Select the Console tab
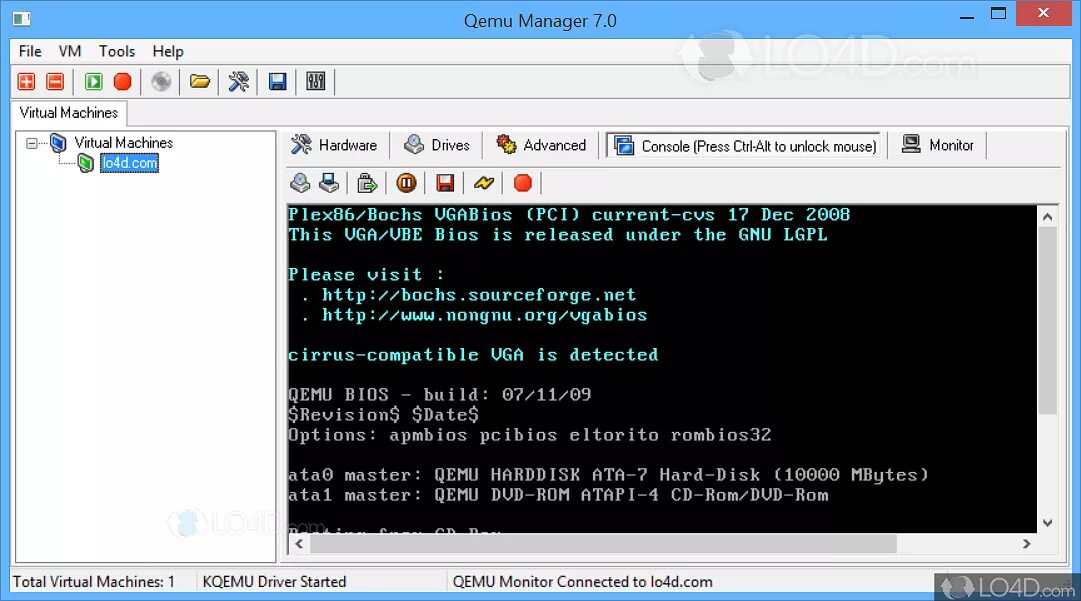Screen dimensions: 1081x601 [x=744, y=146]
